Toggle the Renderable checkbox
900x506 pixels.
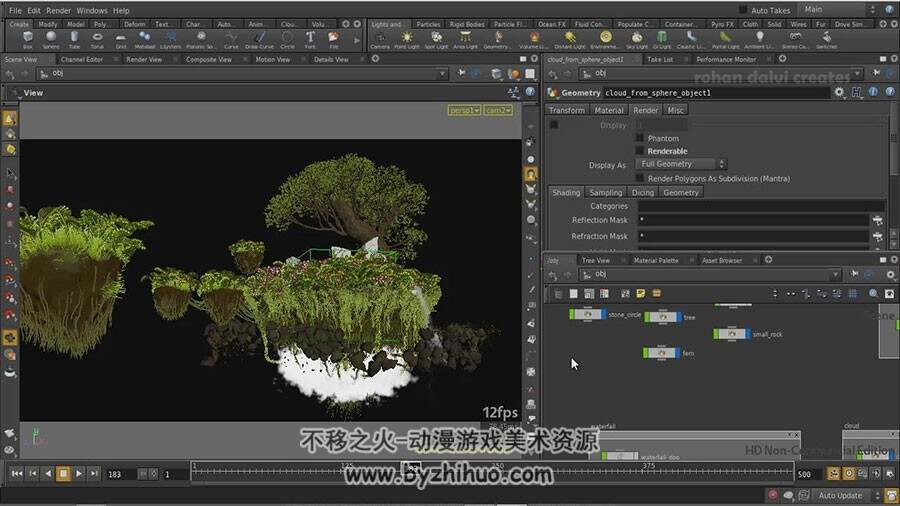[639, 151]
